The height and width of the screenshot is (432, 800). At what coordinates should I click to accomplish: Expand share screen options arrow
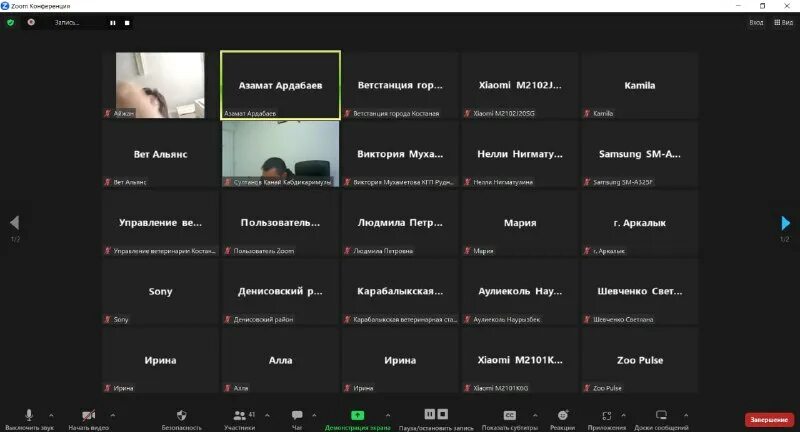point(388,415)
